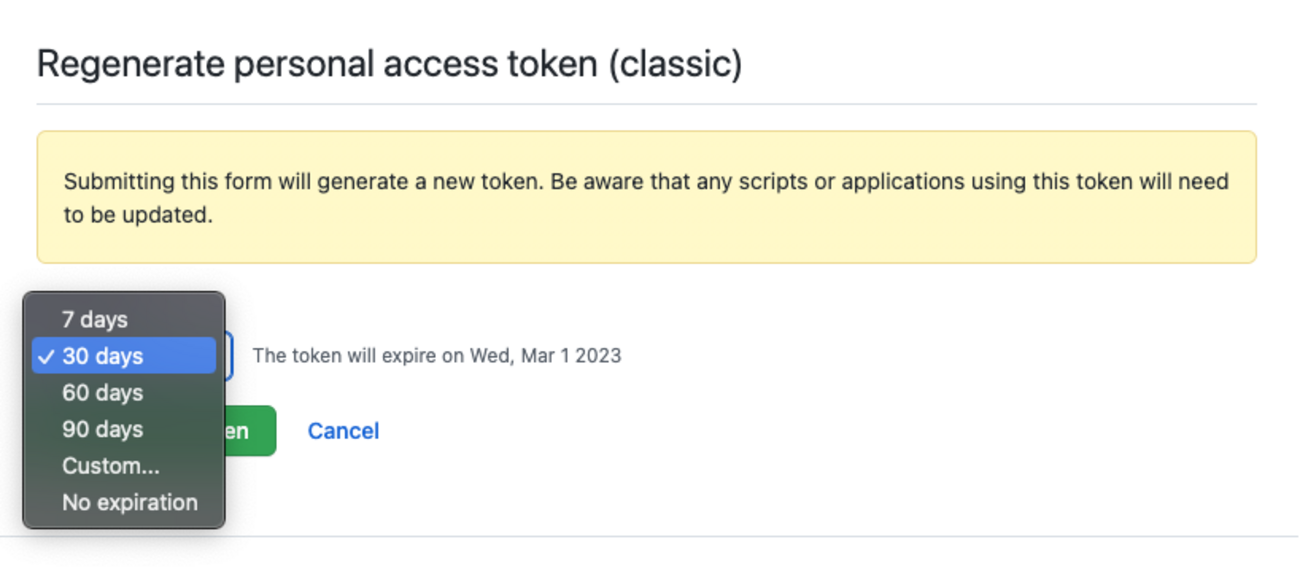Click the expiration select box edge behind menu
This screenshot has height=577, width=1300.
click(x=229, y=357)
